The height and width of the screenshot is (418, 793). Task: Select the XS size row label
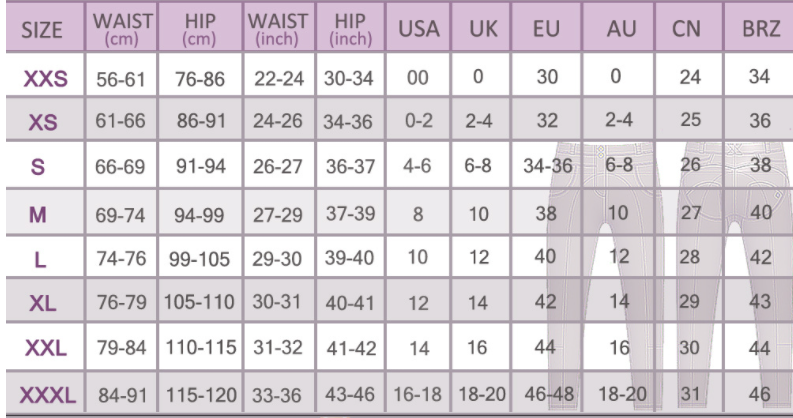click(x=43, y=122)
